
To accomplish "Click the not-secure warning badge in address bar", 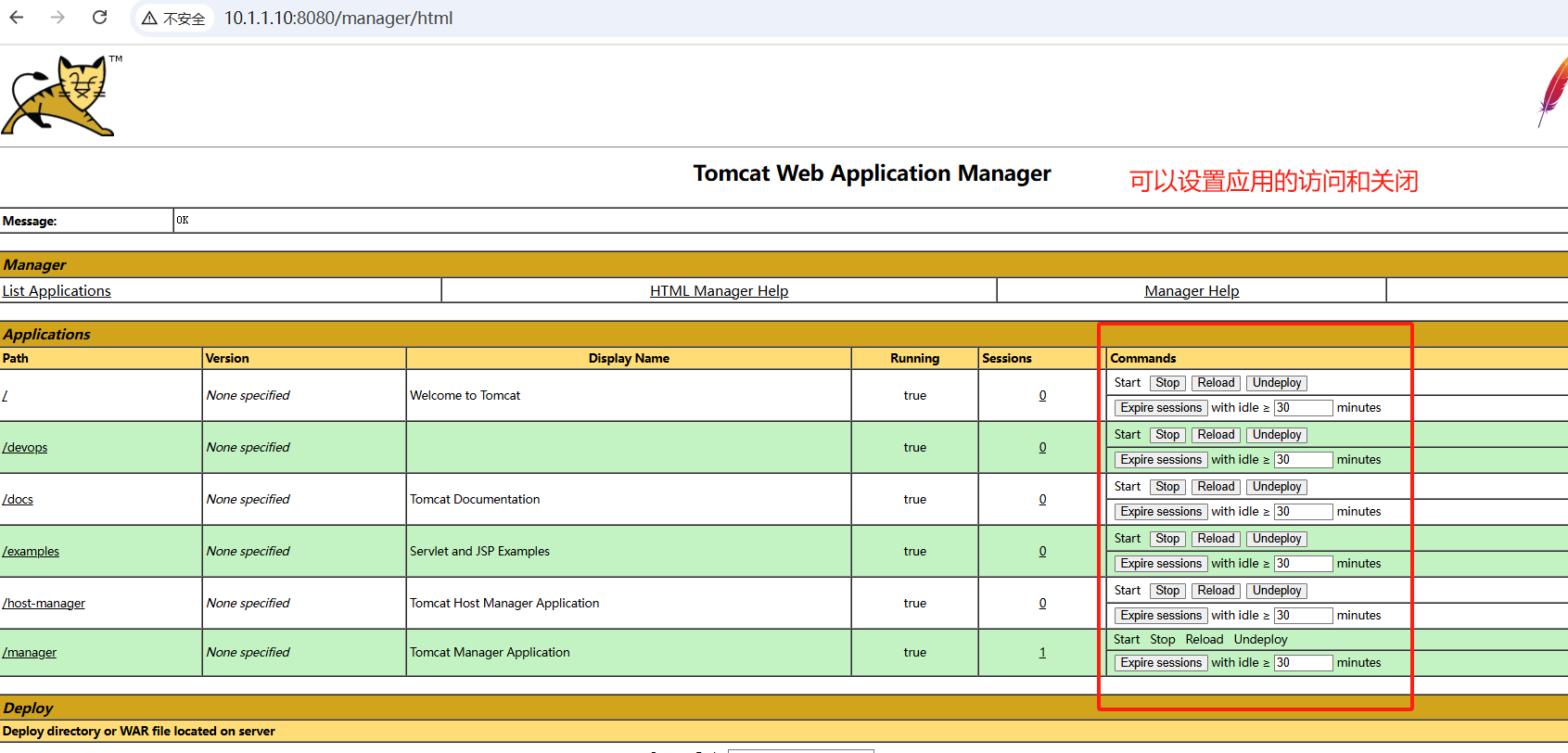I will click(174, 19).
